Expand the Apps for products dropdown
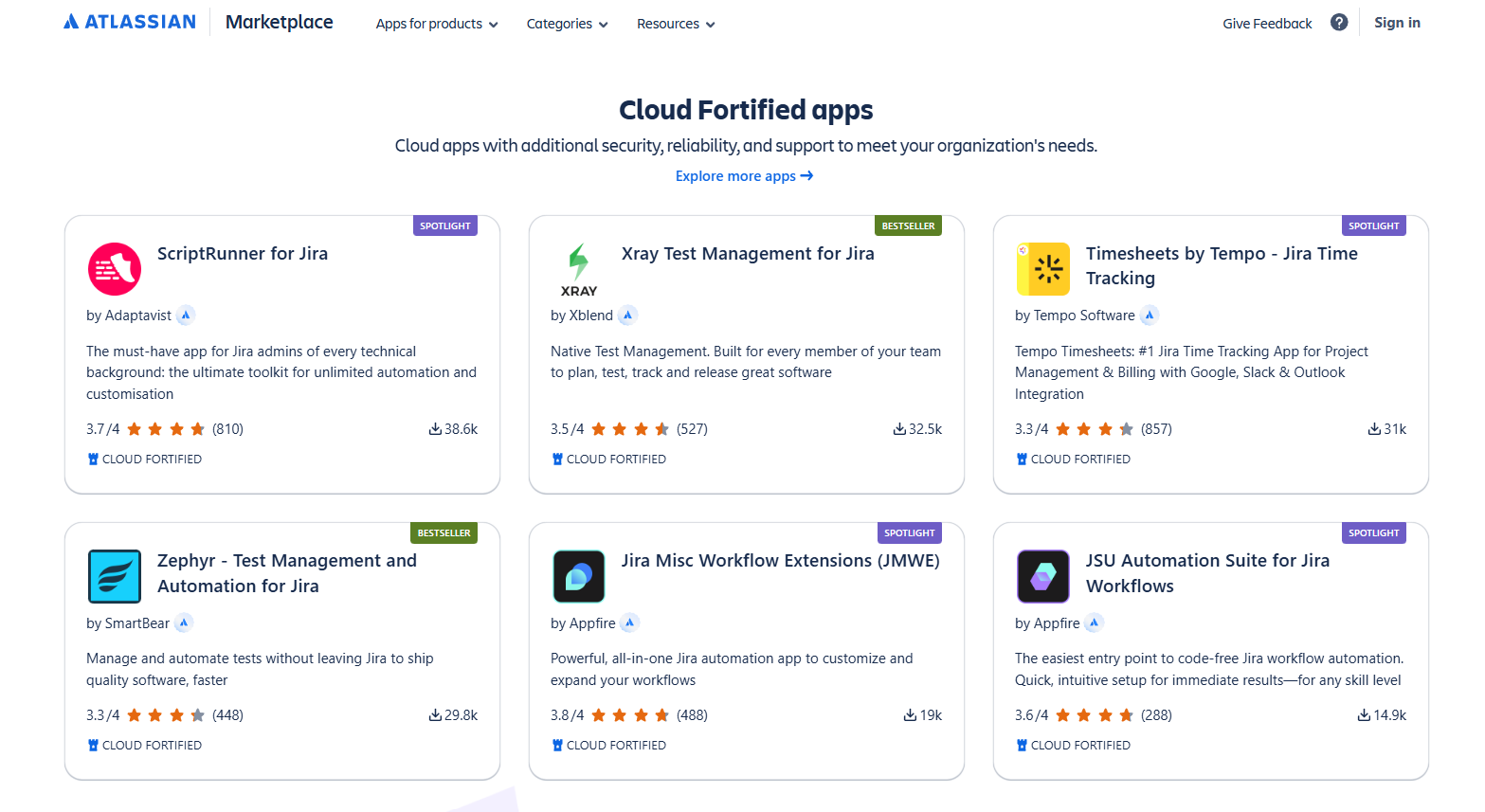The image size is (1485, 812). 437,24
